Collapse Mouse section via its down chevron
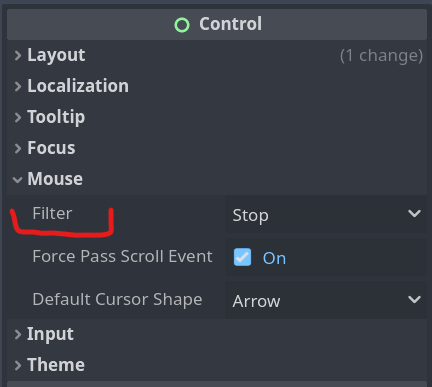 (x=17, y=180)
